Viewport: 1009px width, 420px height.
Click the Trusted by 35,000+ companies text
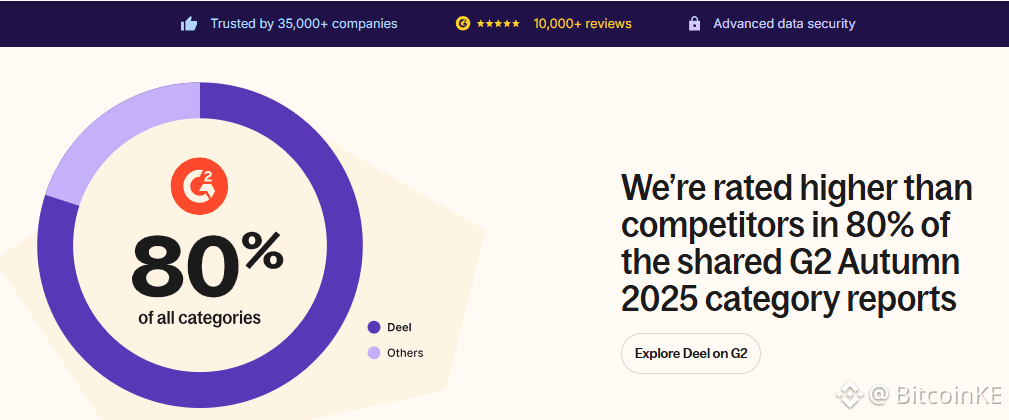coord(303,23)
